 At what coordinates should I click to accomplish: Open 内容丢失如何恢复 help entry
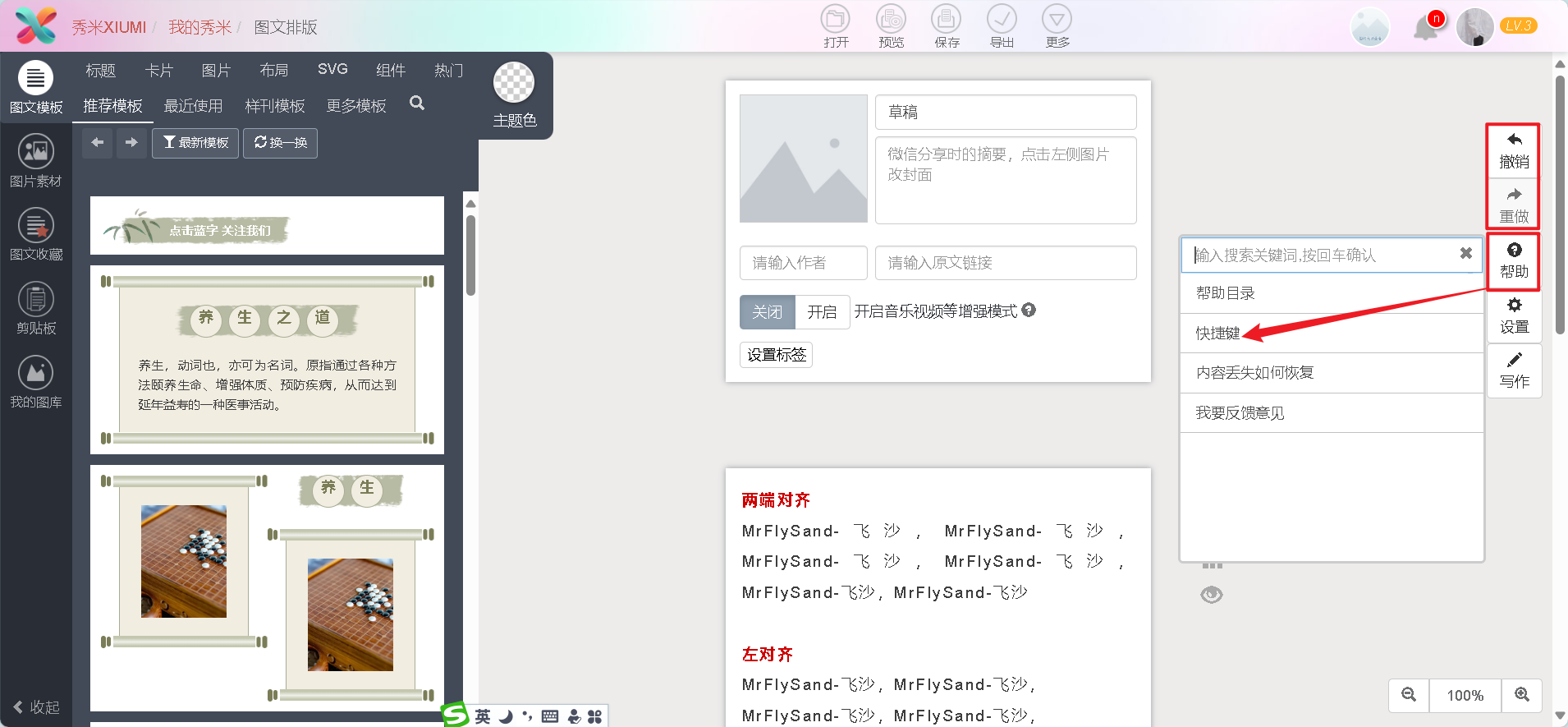pyautogui.click(x=1332, y=373)
